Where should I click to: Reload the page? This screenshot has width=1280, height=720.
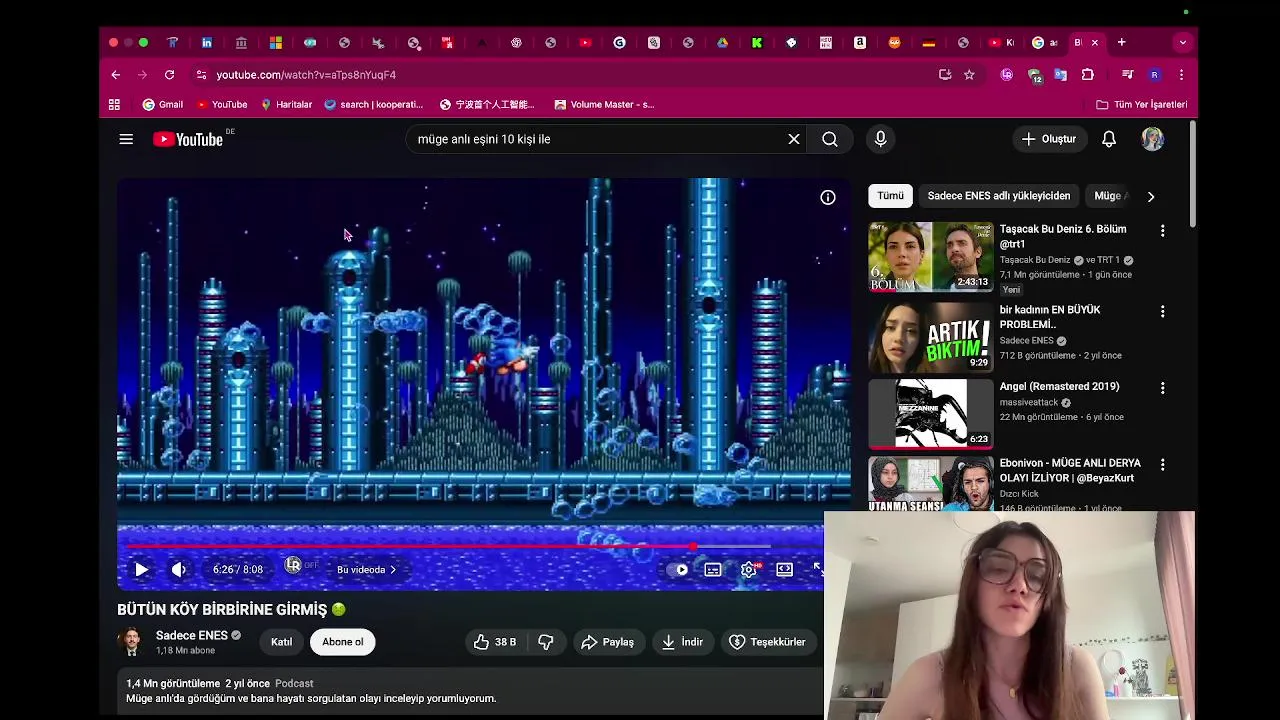(x=169, y=75)
